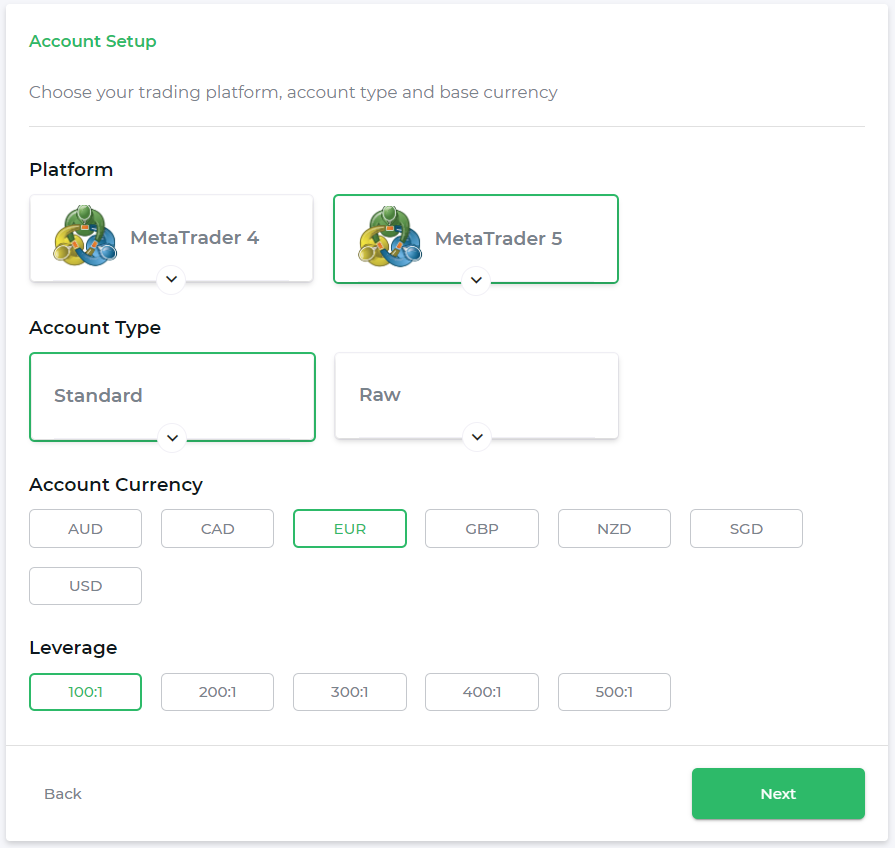This screenshot has width=895, height=848.
Task: Click the Leverage section label
Action: 73,648
